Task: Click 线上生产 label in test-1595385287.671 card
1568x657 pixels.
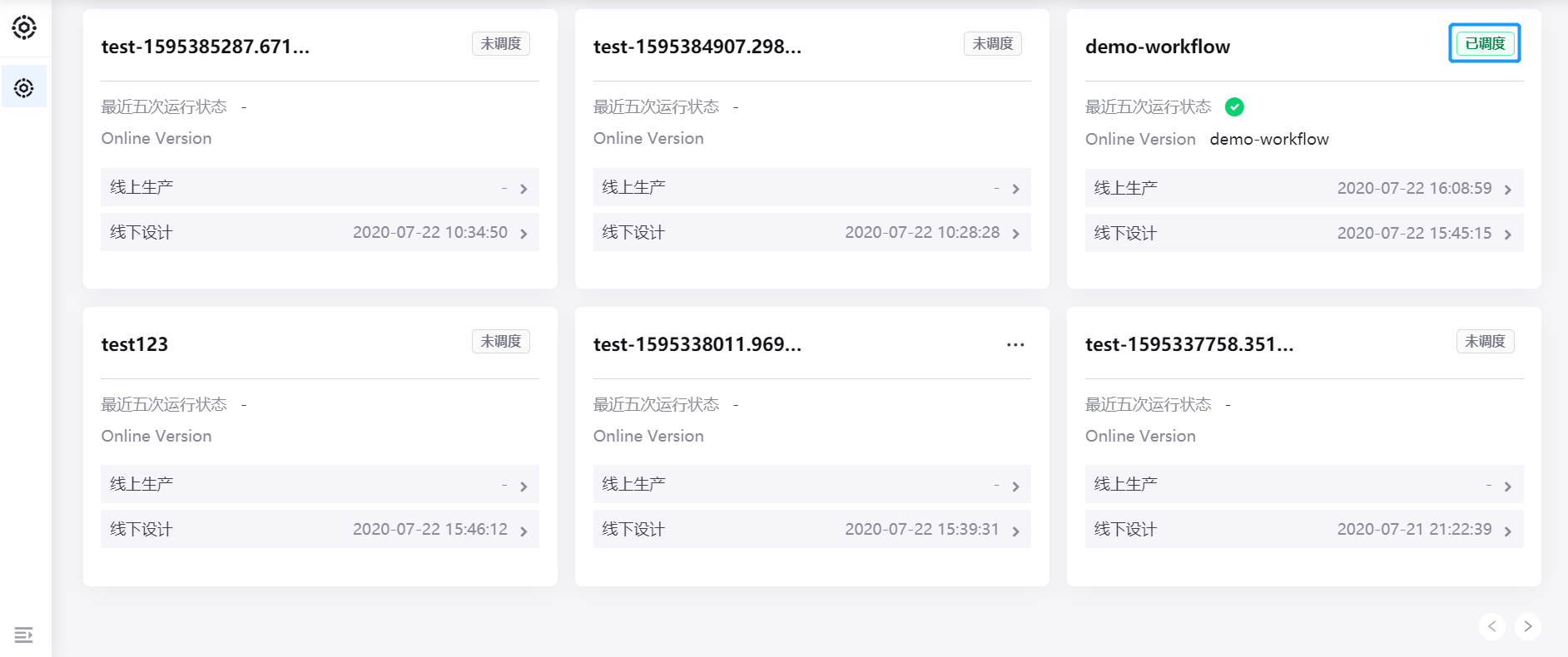Action: point(141,187)
